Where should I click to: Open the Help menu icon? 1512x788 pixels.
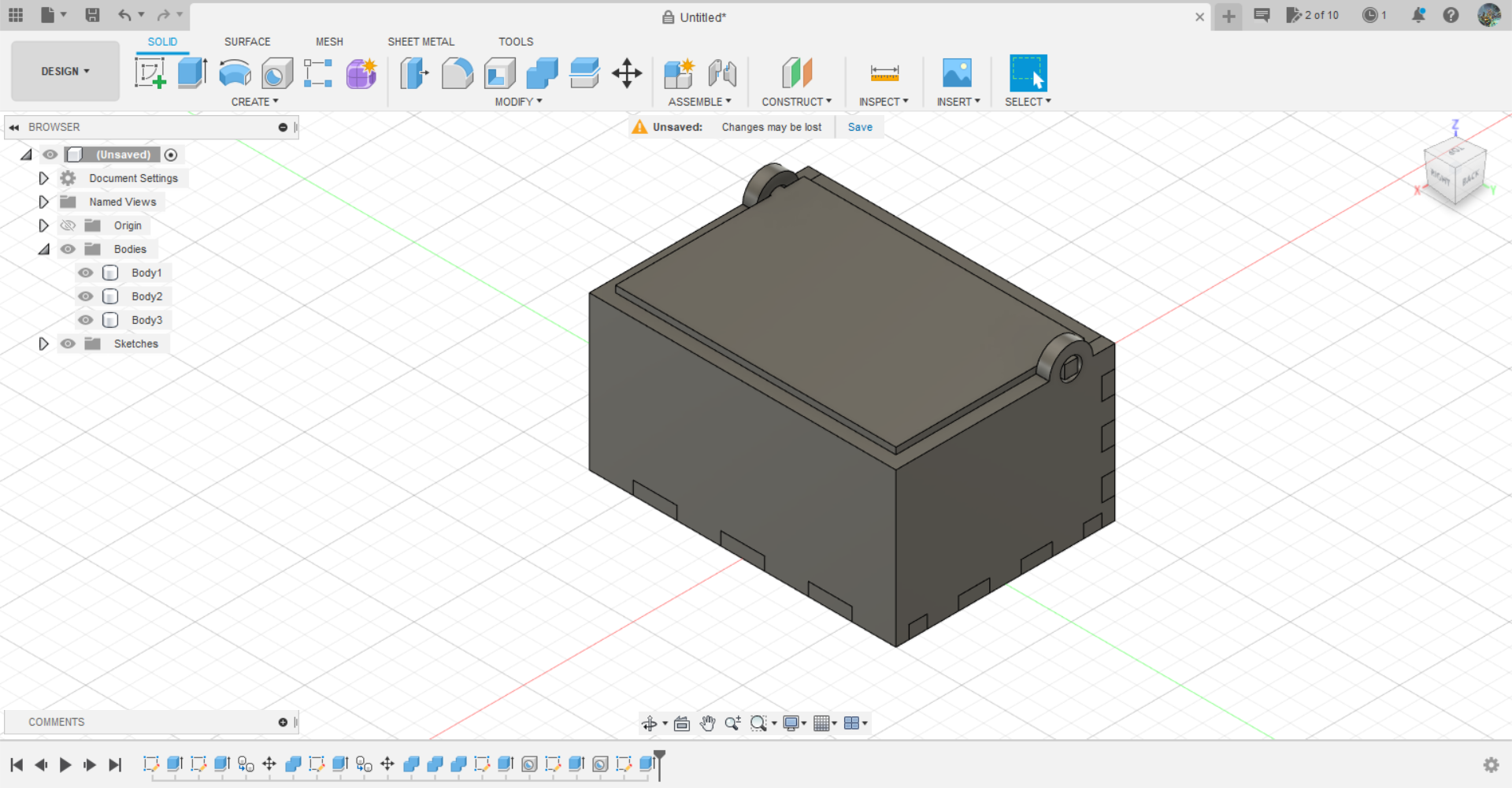point(1451,15)
